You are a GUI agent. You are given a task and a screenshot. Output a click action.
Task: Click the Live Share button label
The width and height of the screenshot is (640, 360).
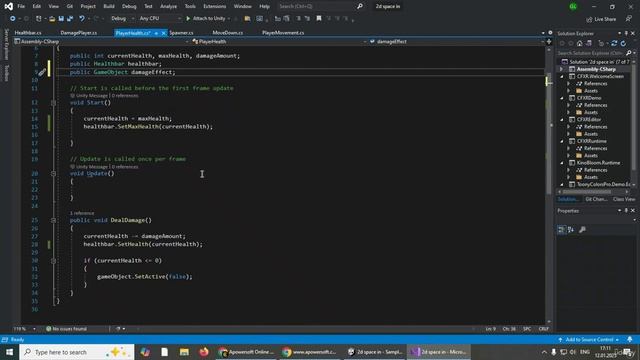coord(605,19)
